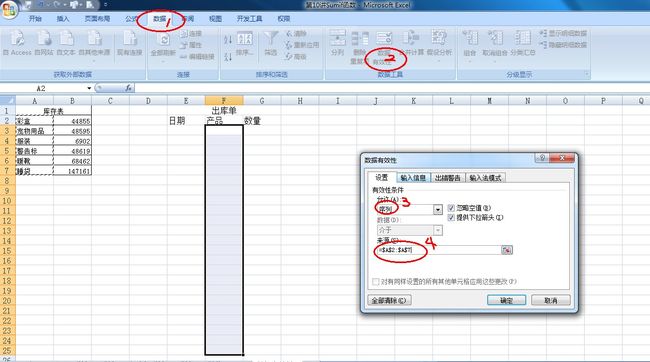The height and width of the screenshot is (362, 650).
Task: Import data from web (自网站)
Action: 44,43
